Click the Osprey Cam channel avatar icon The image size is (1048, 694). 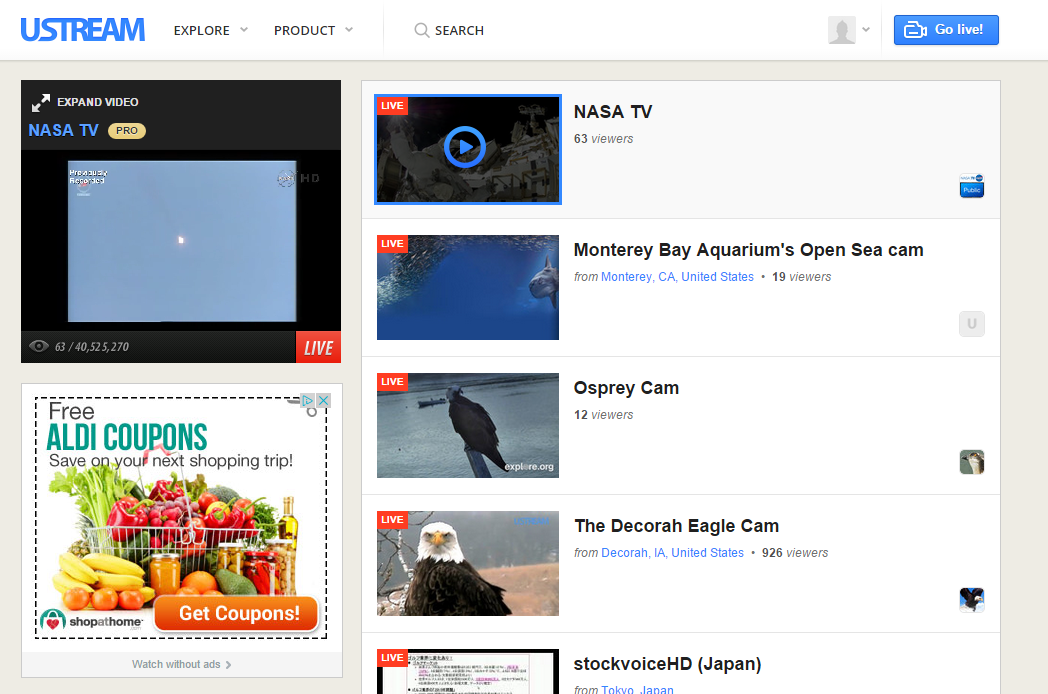[x=971, y=461]
